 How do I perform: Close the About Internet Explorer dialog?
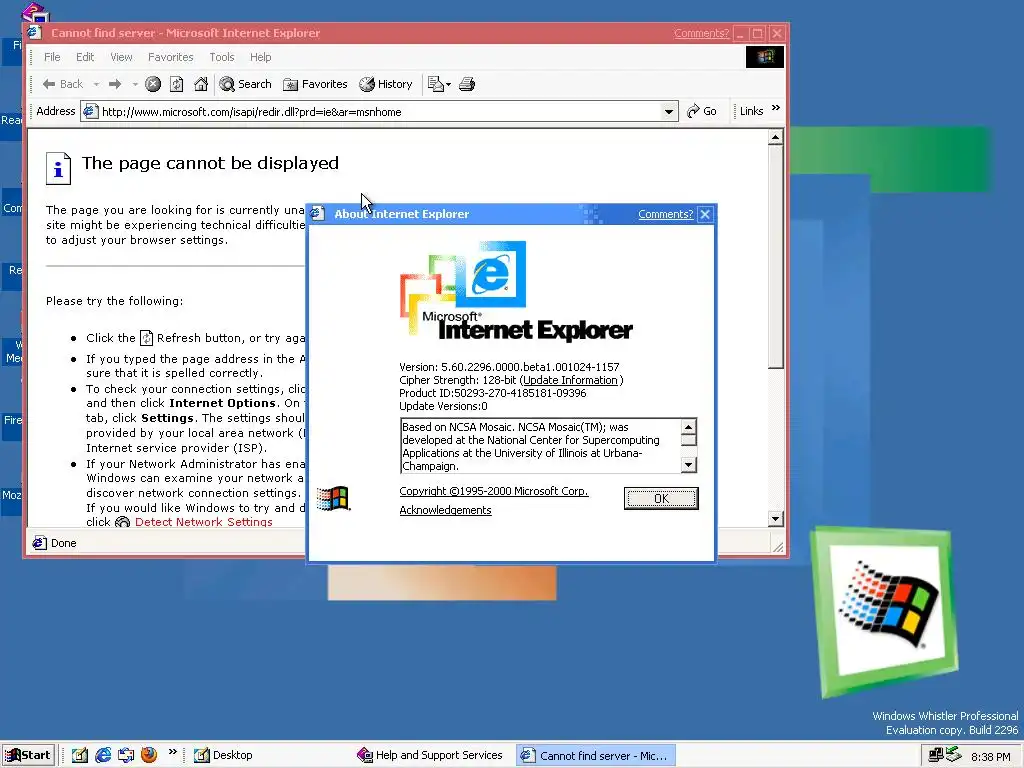click(705, 214)
